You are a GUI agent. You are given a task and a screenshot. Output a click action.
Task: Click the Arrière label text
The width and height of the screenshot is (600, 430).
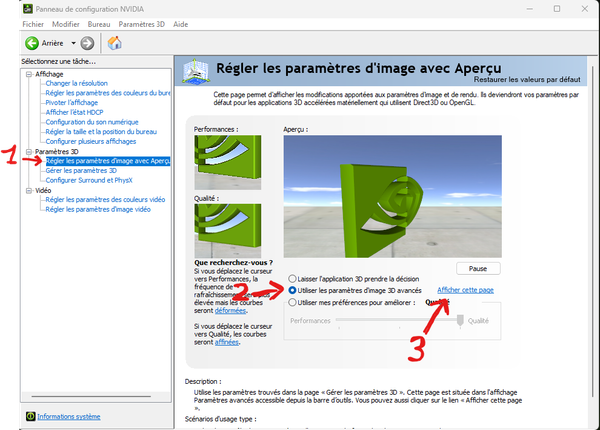click(52, 43)
